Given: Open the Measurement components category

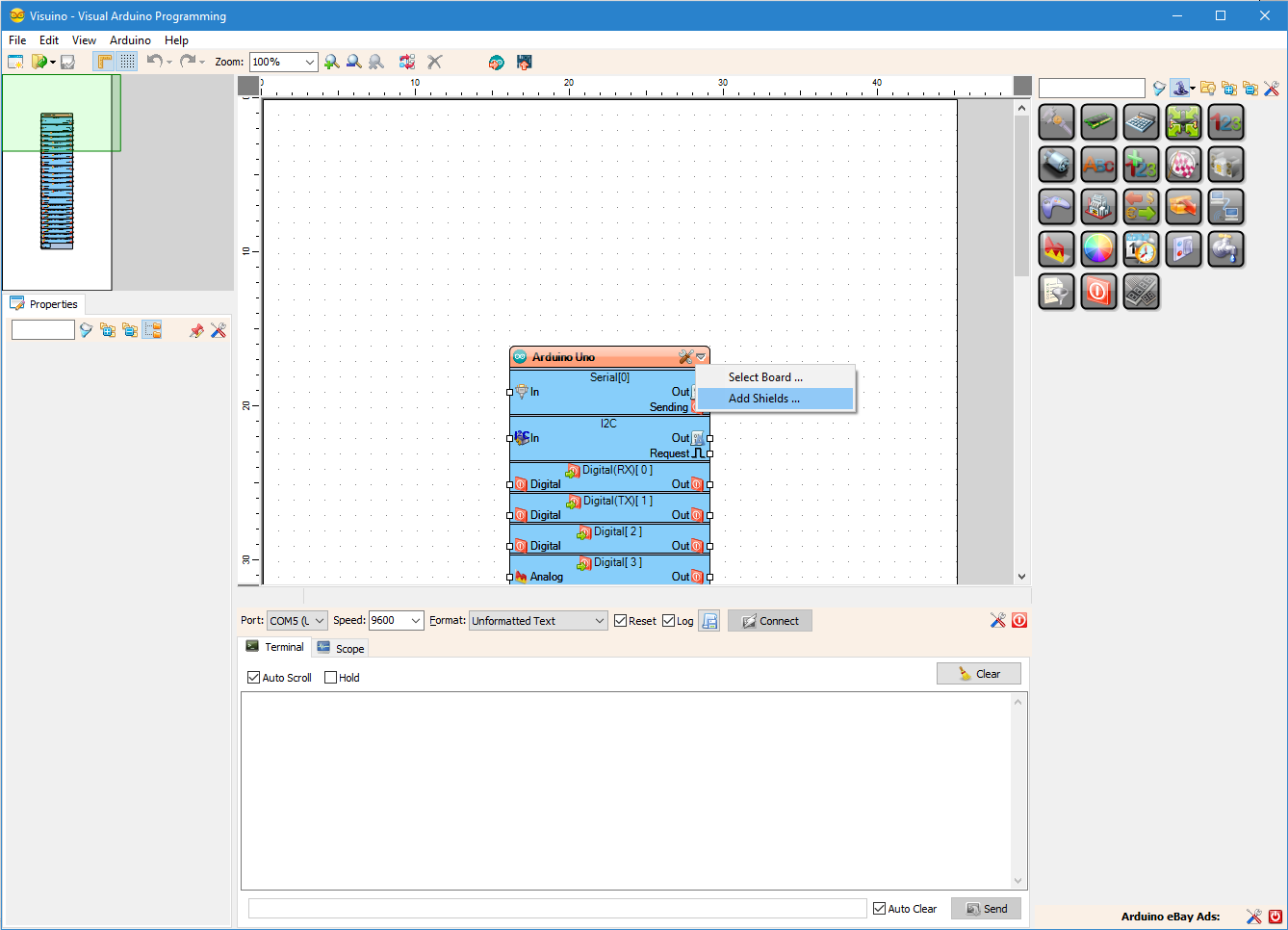Looking at the screenshot, I should 1056,122.
